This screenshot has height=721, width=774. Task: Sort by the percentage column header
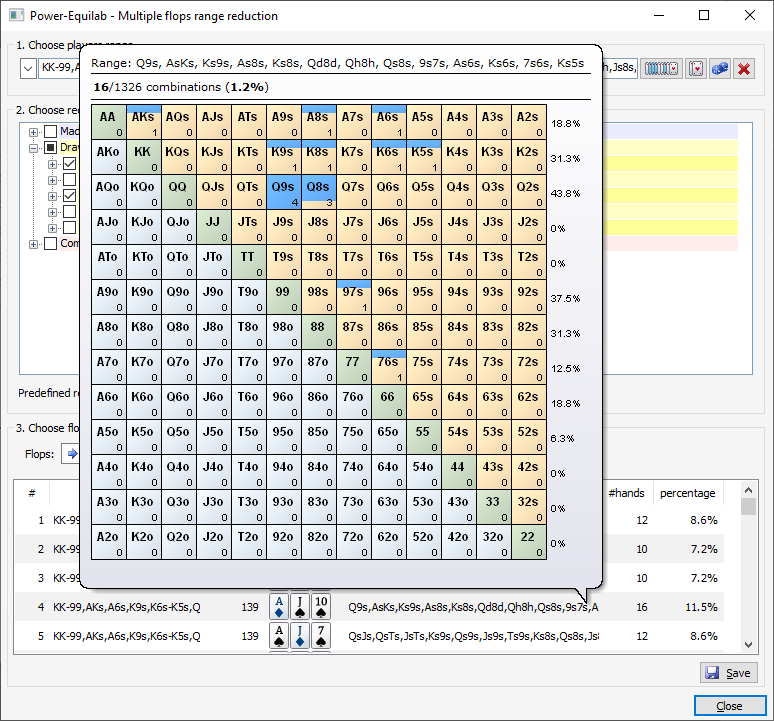[x=688, y=493]
